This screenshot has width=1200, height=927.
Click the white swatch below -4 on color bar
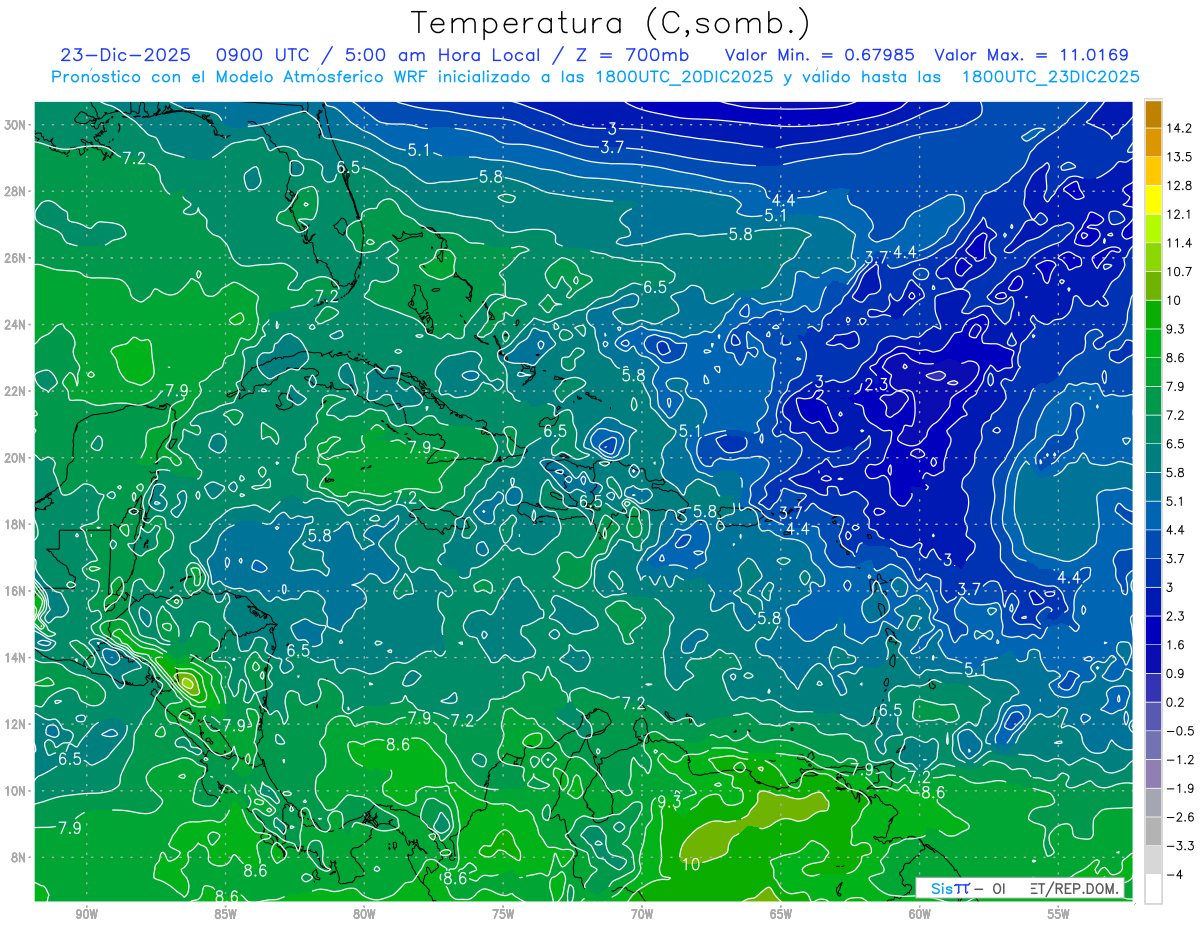pyautogui.click(x=1153, y=888)
